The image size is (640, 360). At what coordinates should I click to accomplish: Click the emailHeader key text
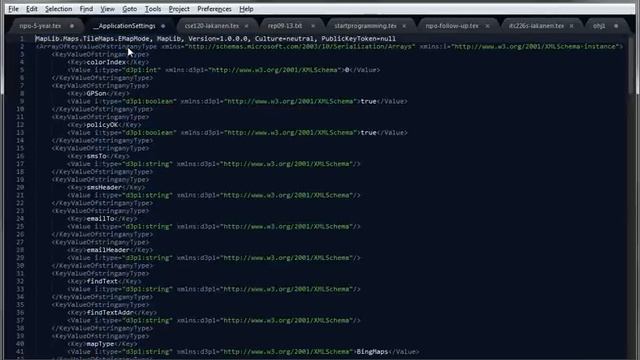tap(108, 250)
